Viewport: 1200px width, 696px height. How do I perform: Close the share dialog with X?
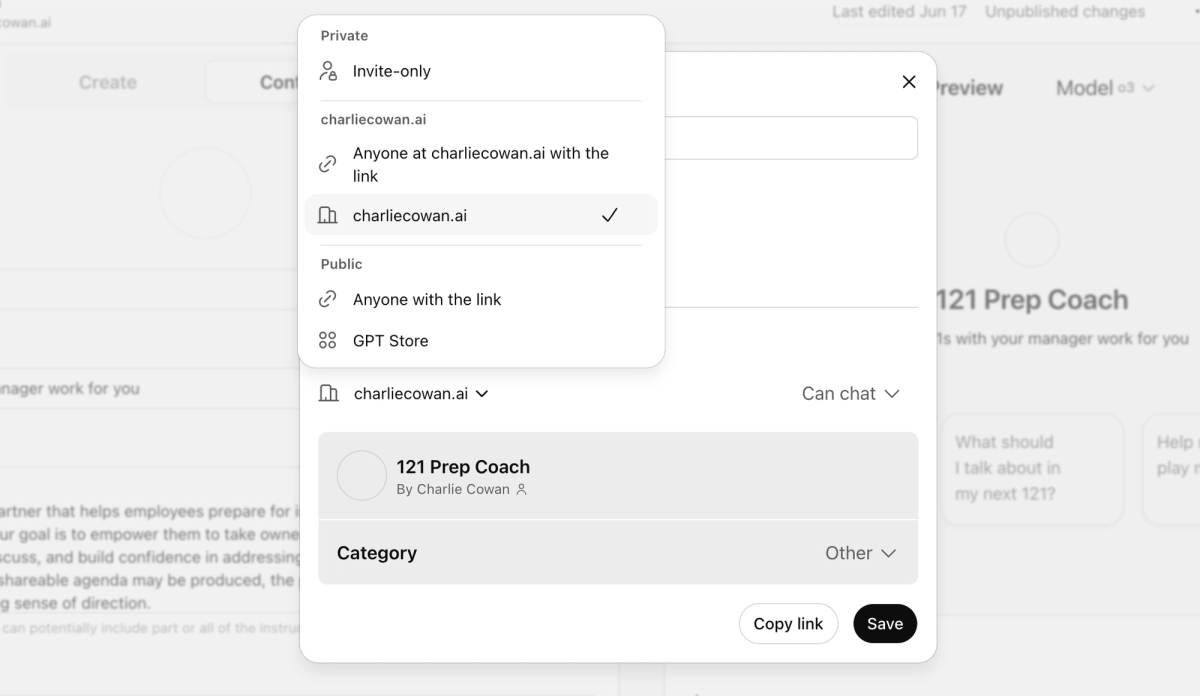[909, 82]
